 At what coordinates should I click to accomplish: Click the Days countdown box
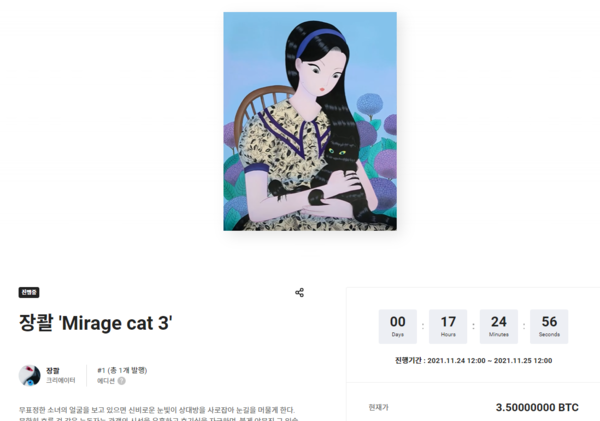pos(398,326)
